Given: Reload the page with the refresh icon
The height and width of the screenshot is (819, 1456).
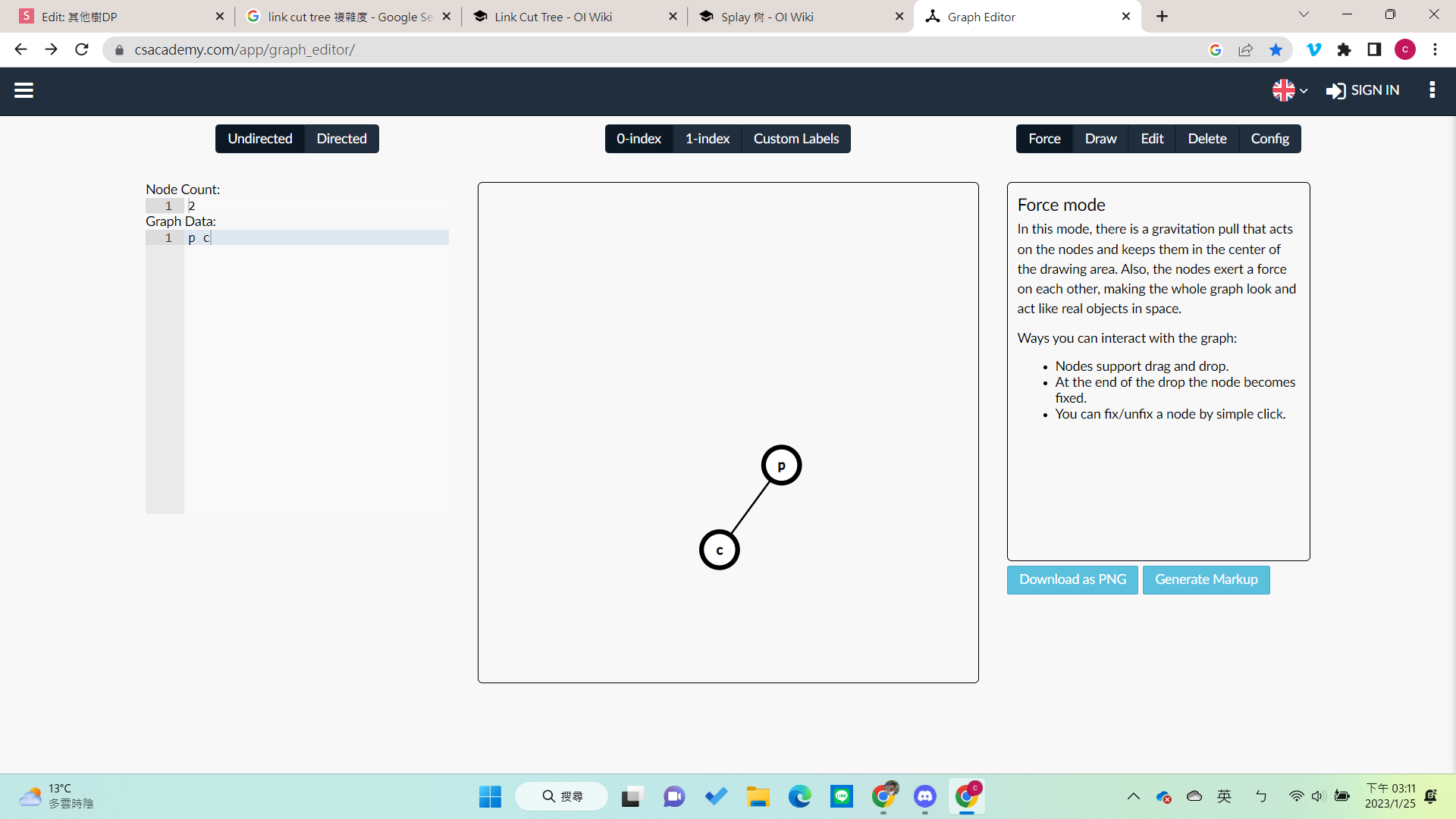Looking at the screenshot, I should pos(82,50).
